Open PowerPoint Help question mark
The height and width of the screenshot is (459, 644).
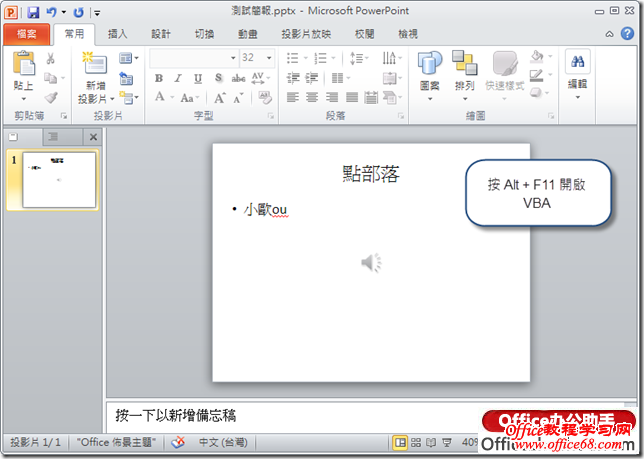(x=627, y=34)
